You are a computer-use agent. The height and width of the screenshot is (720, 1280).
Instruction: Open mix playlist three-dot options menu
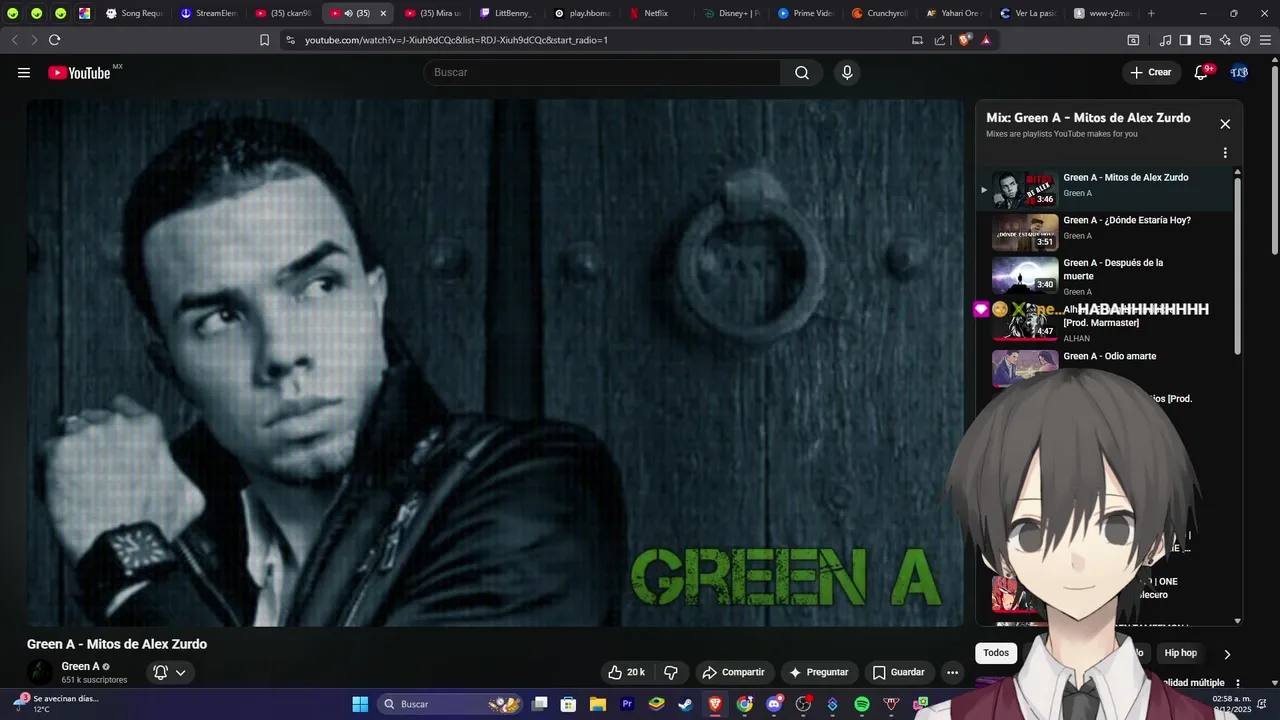point(1225,153)
